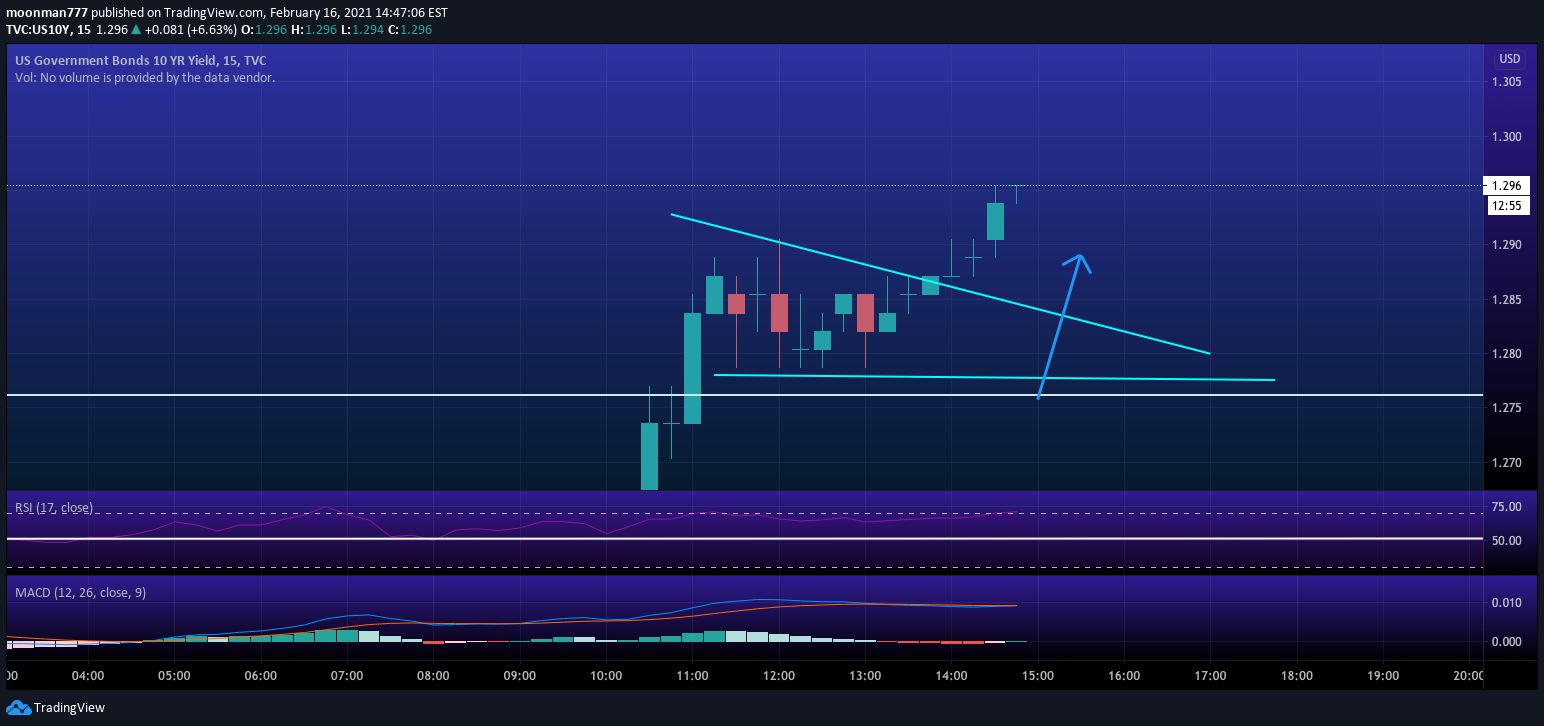Click the 18:00 time axis label
1544x726 pixels.
(1297, 676)
